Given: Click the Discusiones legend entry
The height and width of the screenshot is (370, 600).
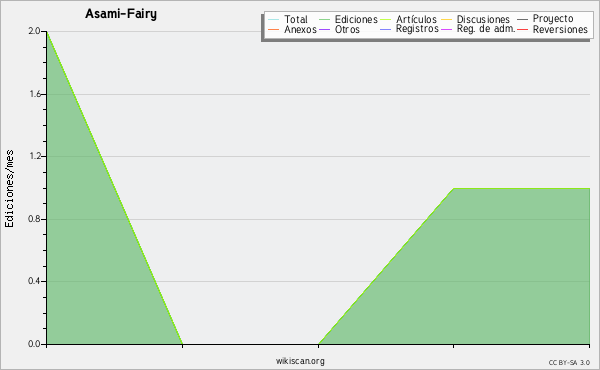Looking at the screenshot, I should tap(476, 19).
